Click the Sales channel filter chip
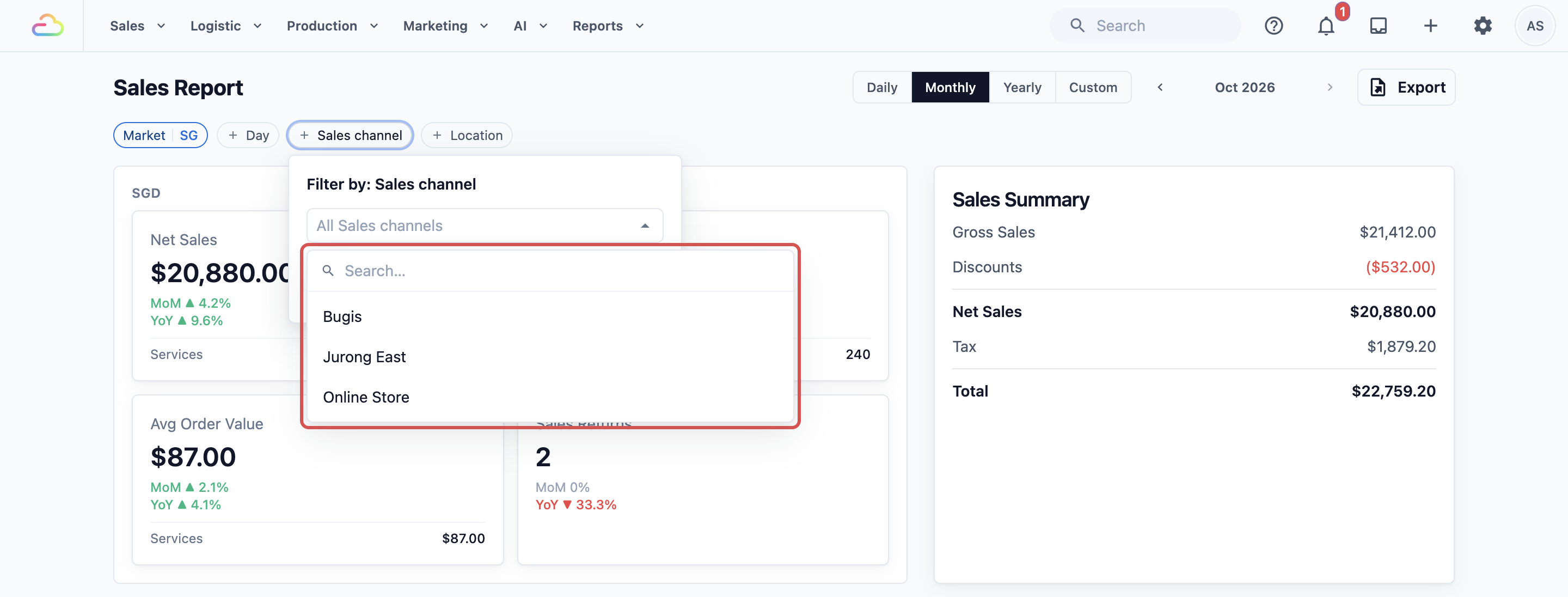The width and height of the screenshot is (1568, 597). 350,135
